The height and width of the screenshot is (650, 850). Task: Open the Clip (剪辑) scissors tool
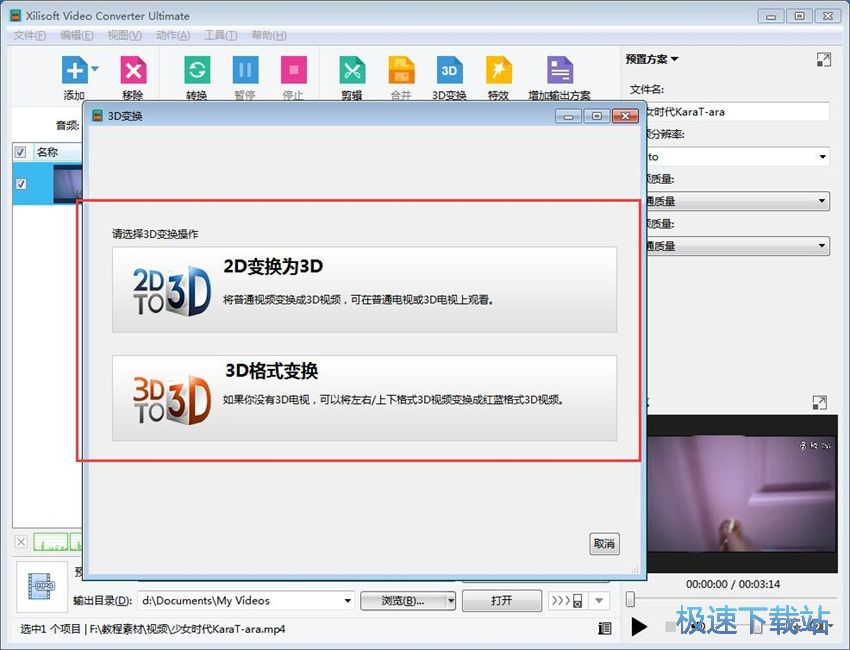[352, 70]
